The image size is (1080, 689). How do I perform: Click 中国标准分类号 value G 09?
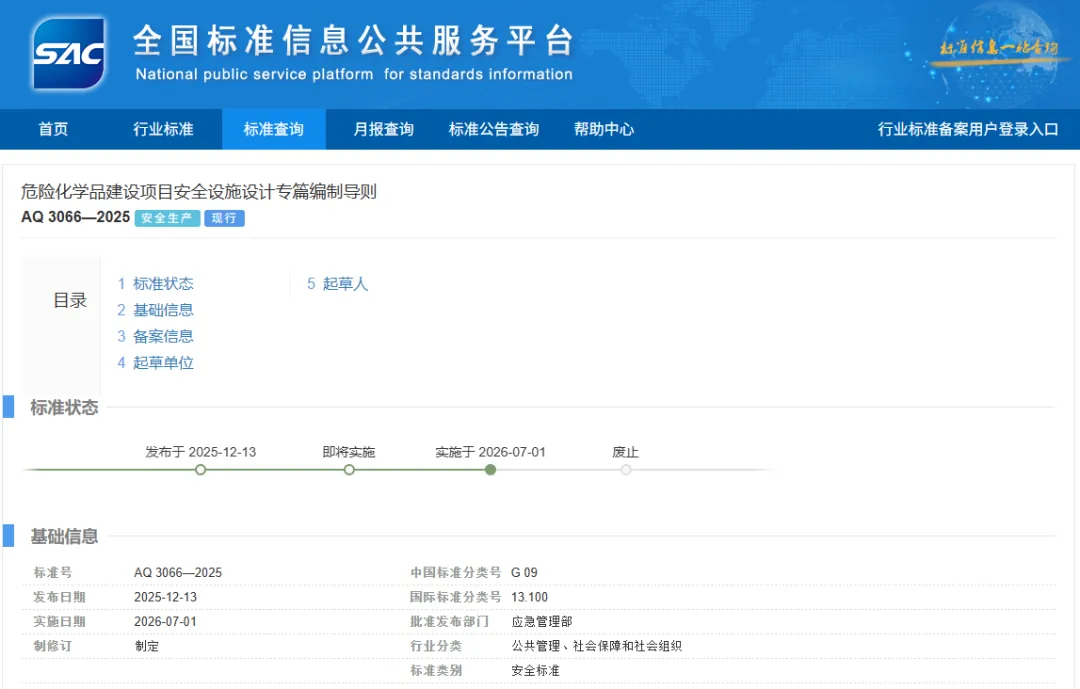[x=524, y=573]
